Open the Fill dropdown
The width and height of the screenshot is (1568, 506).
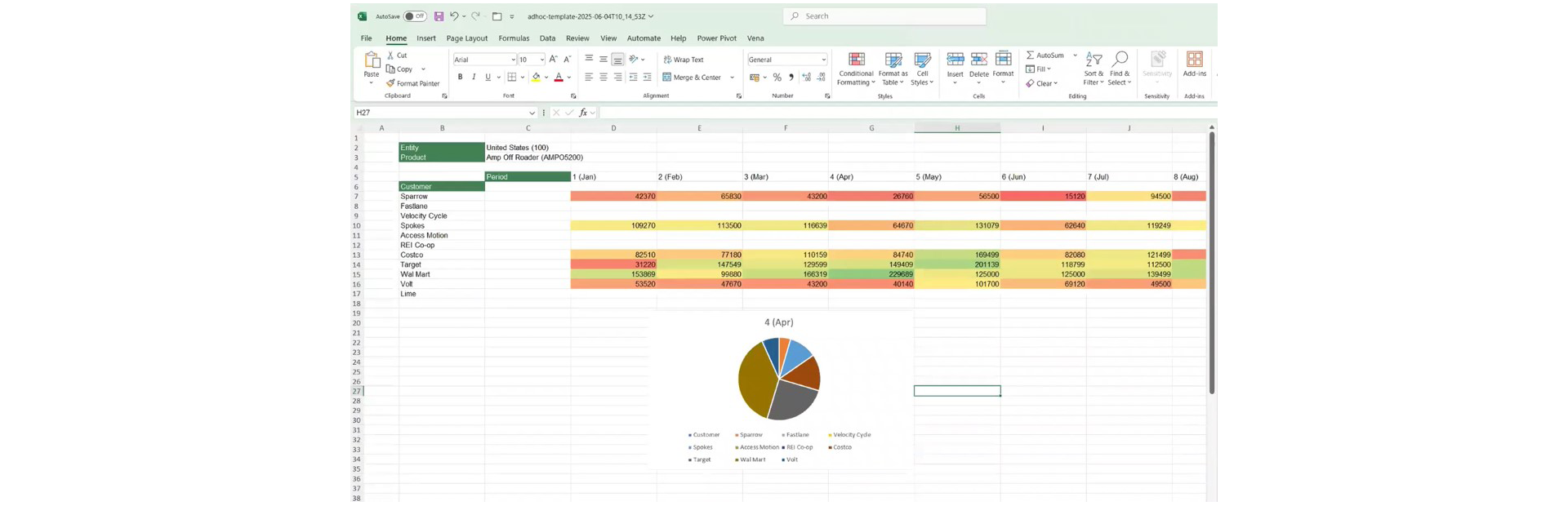click(1039, 69)
